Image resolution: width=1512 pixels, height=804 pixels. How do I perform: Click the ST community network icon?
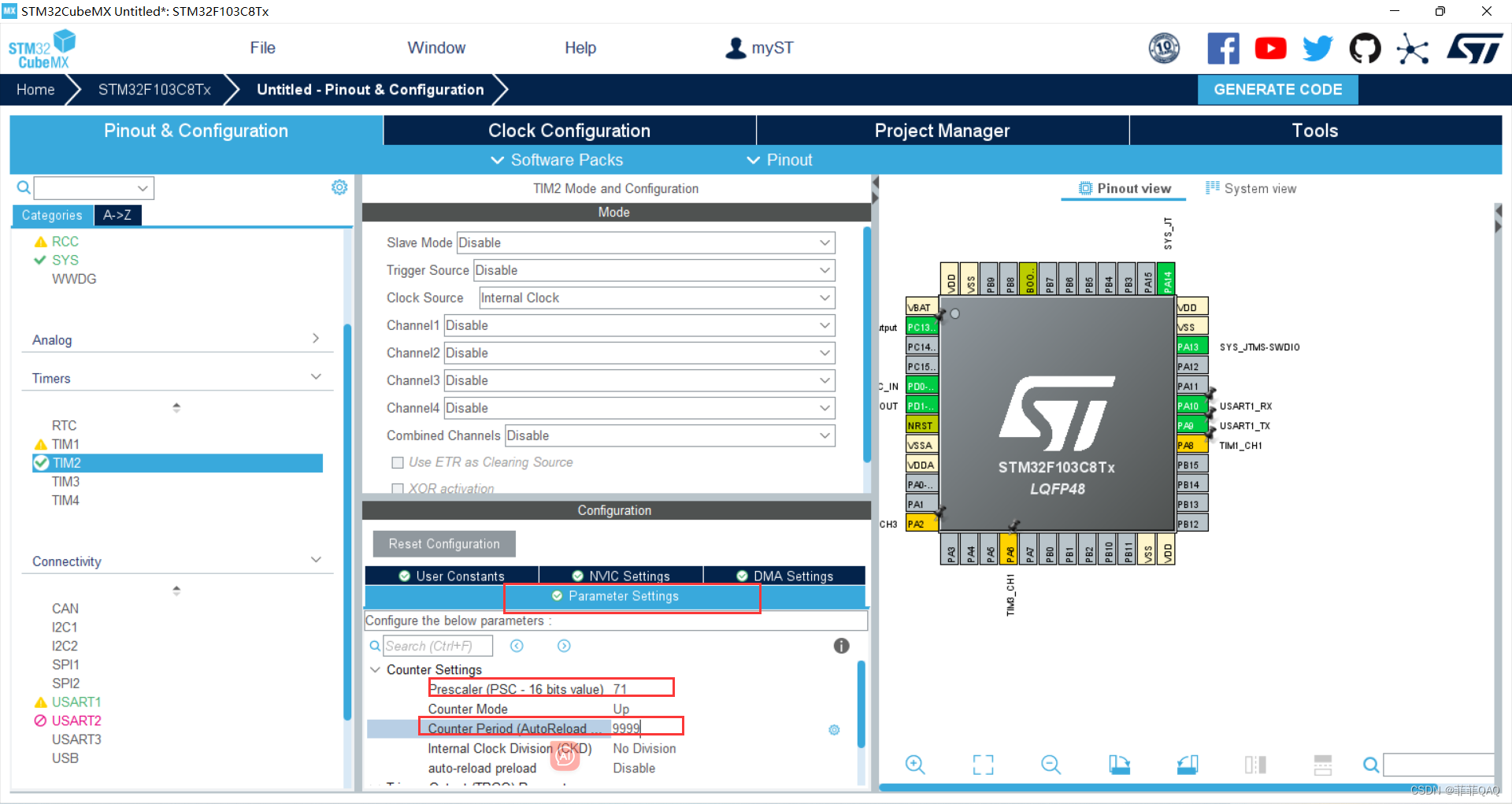(x=1412, y=49)
